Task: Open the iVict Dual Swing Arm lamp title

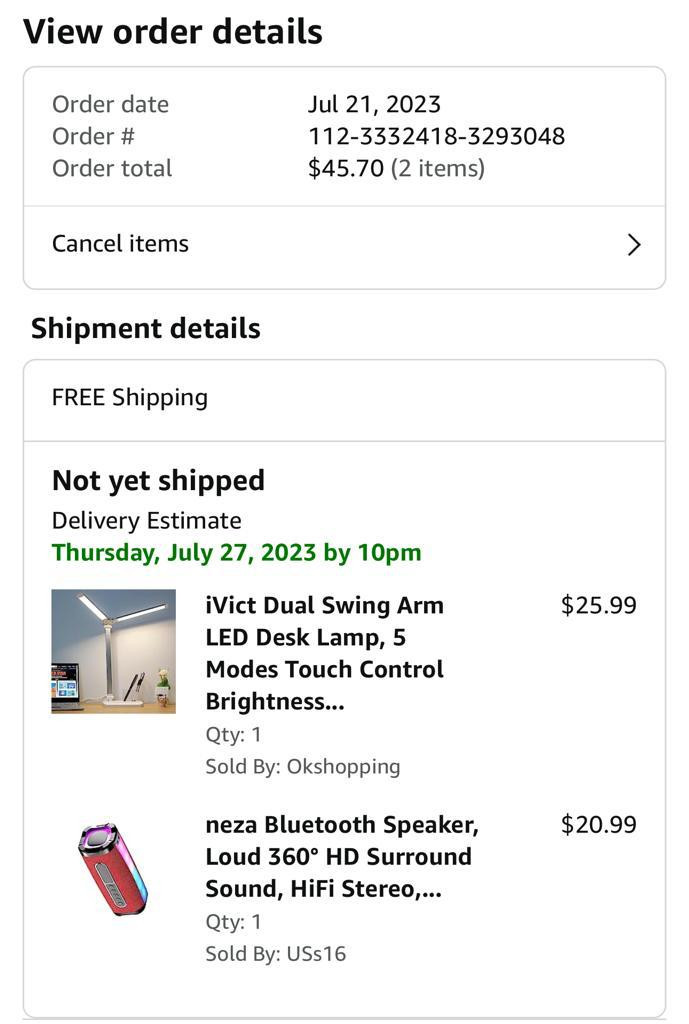Action: pyautogui.click(x=325, y=653)
